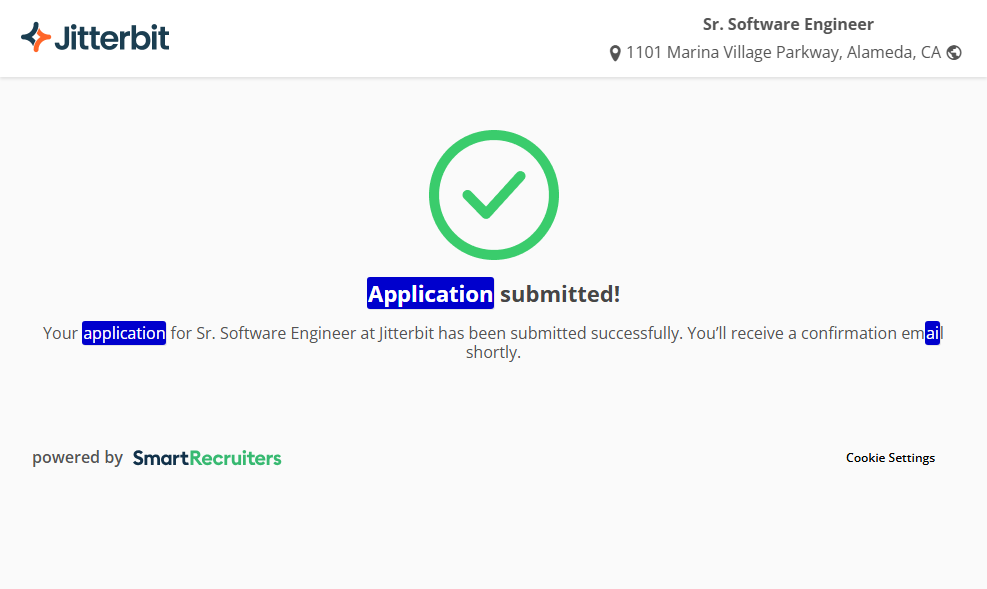Click the green checkmark success icon
Viewport: 987px width, 589px height.
click(x=493, y=195)
